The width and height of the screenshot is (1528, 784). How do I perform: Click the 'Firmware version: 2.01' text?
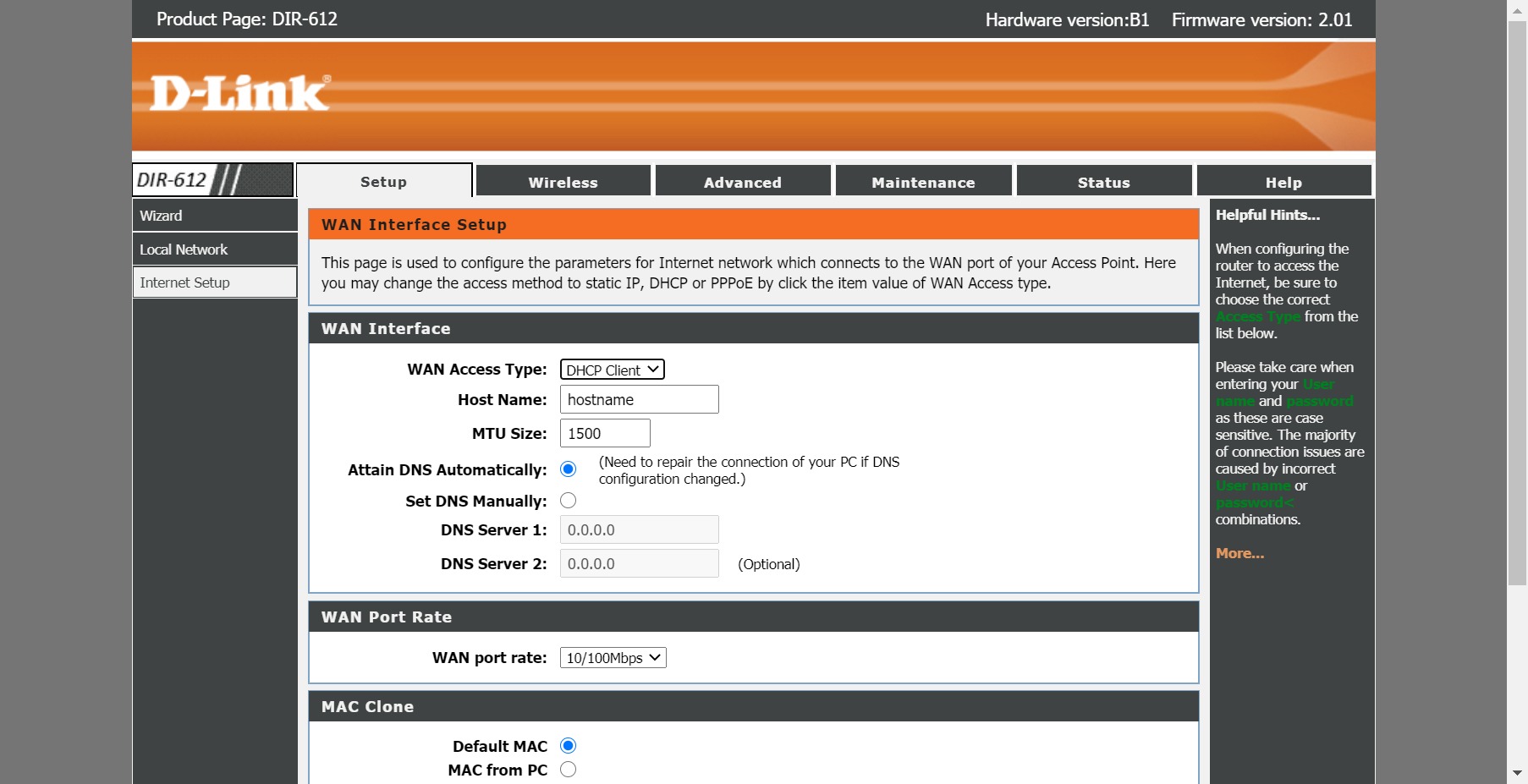pos(1262,20)
